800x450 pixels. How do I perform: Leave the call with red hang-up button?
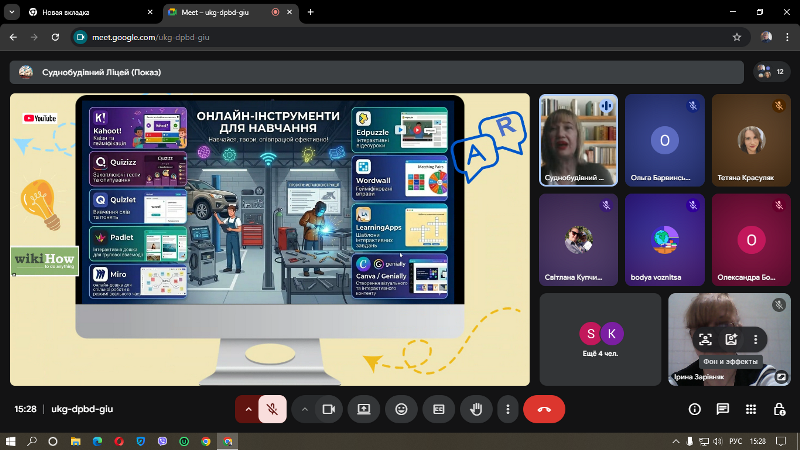click(544, 409)
